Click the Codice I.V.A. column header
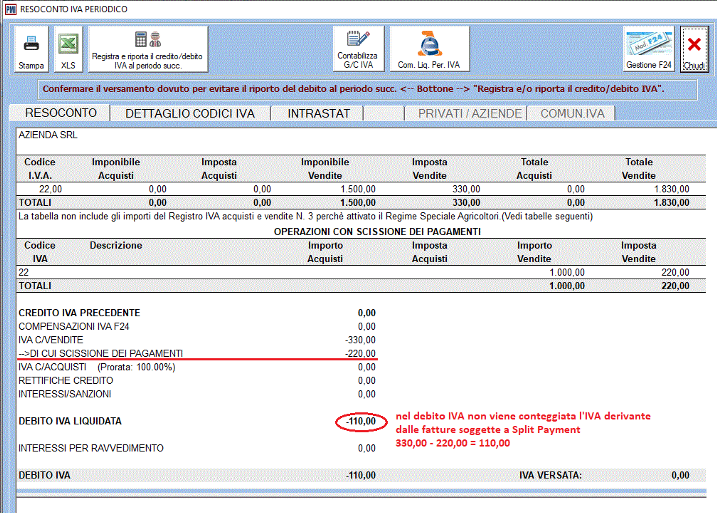 tap(39, 168)
